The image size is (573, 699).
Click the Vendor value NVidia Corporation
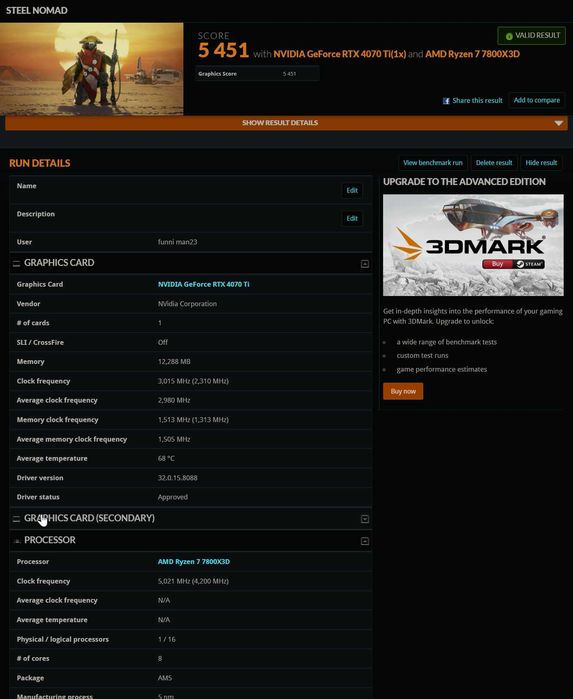pos(187,304)
